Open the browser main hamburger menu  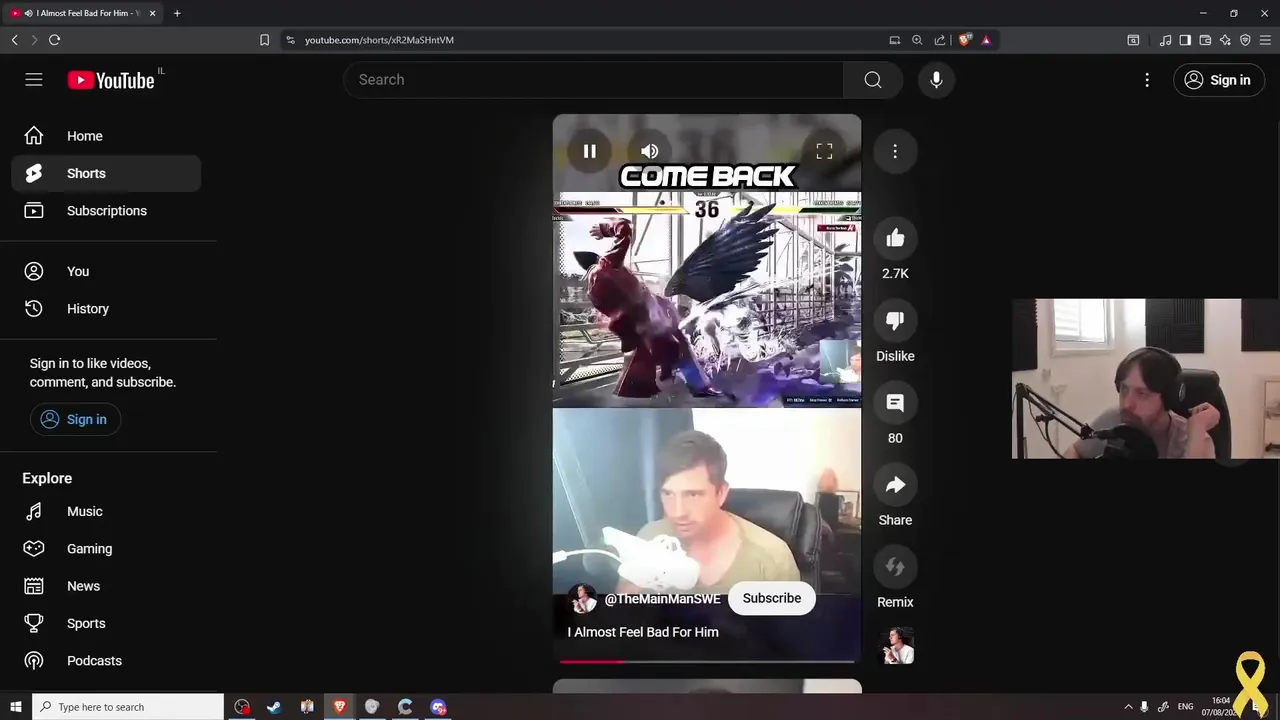click(x=1265, y=40)
